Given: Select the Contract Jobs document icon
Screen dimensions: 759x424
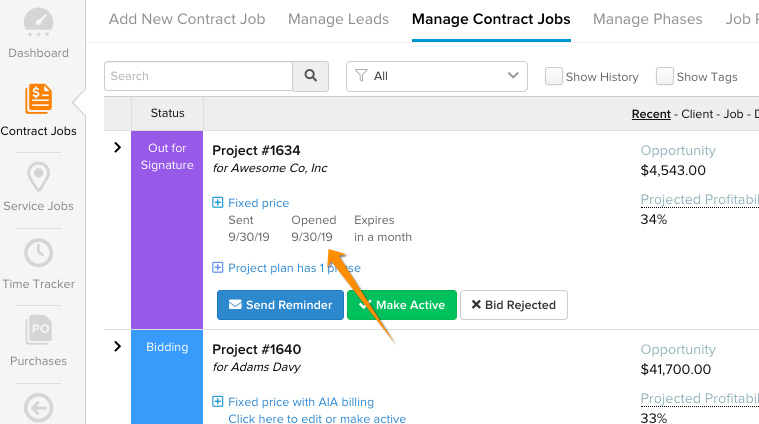Looking at the screenshot, I should pos(38,99).
